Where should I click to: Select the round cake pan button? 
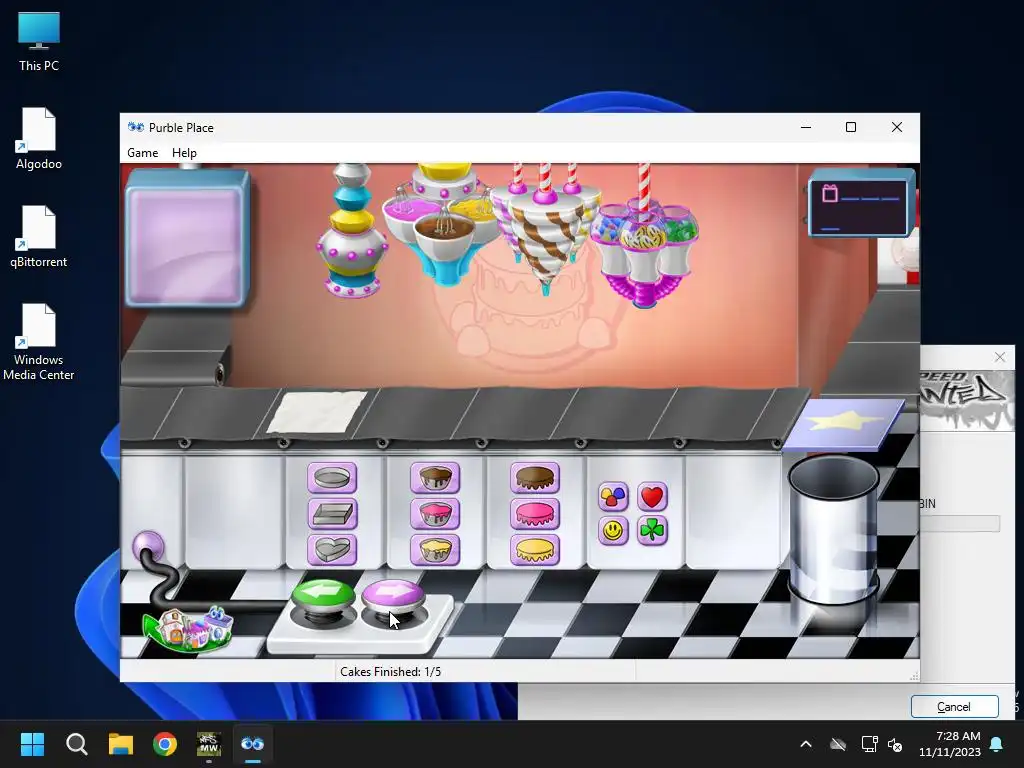332,478
